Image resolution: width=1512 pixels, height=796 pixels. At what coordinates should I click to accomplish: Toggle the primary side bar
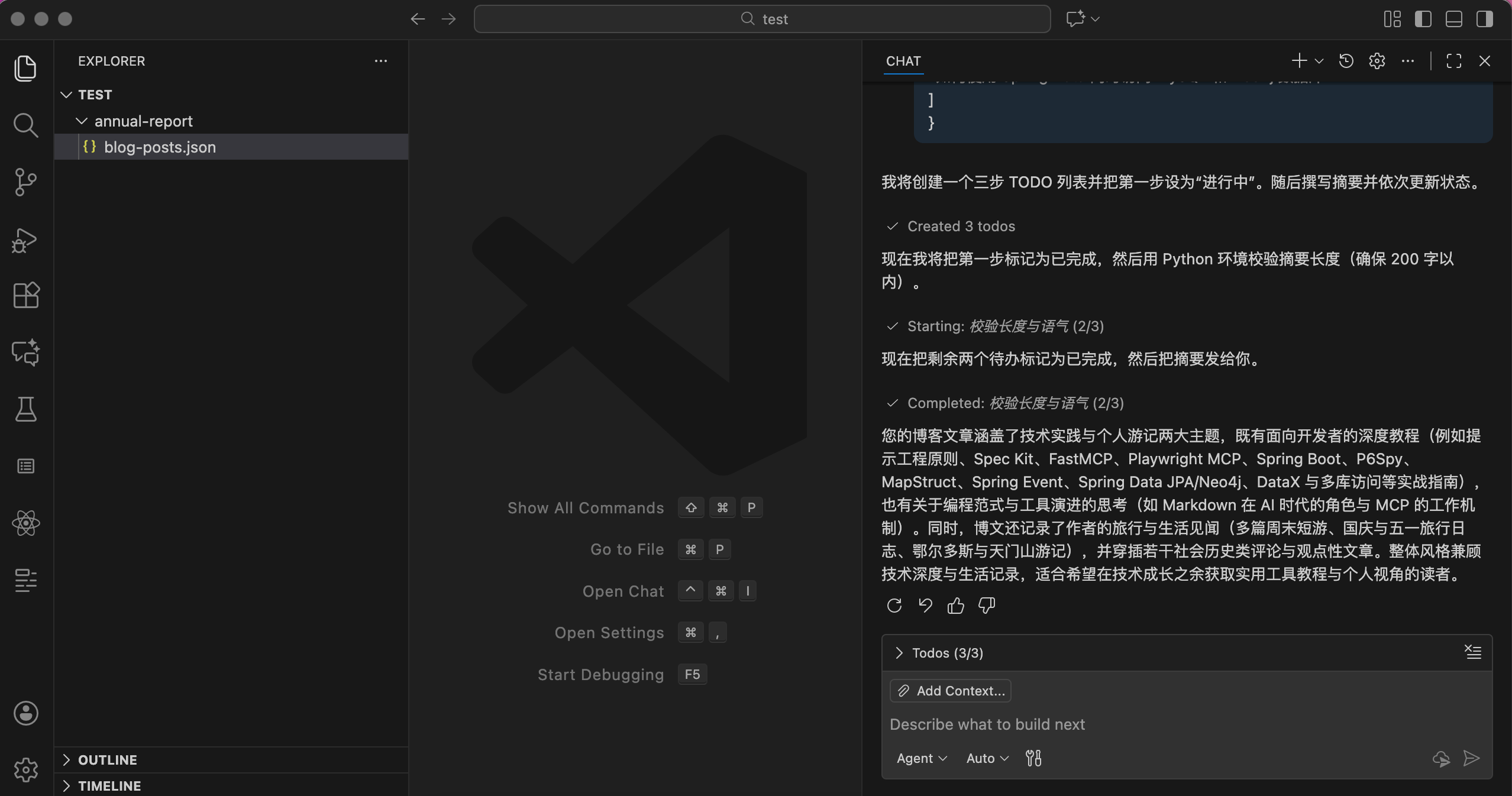coord(1423,19)
